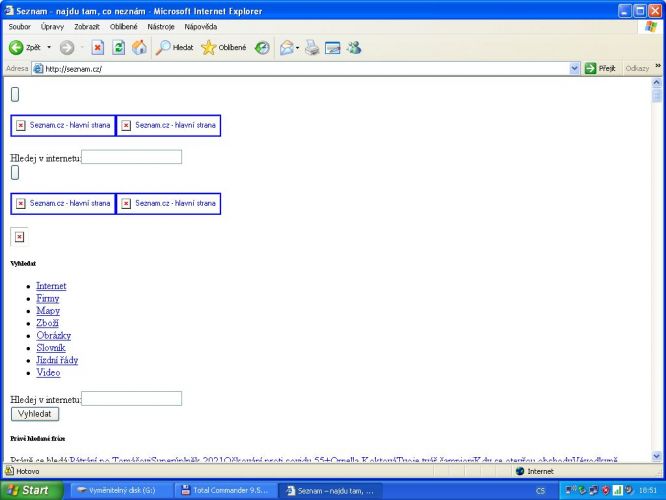This screenshot has width=666, height=500.
Task: Focus the lower Hledej v internetu text field
Action: pyautogui.click(x=131, y=398)
